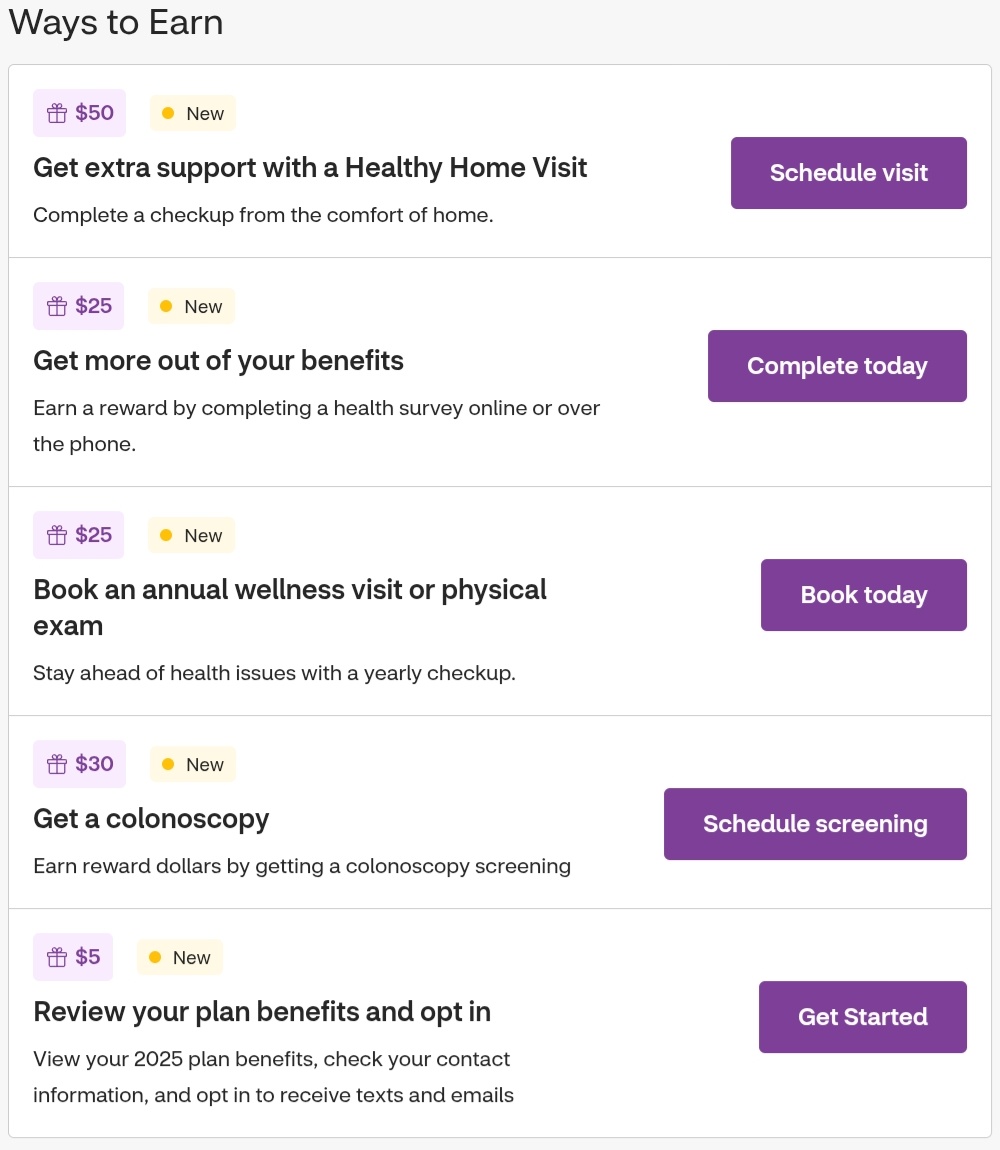
Task: Click the Get Started button
Action: (863, 1017)
